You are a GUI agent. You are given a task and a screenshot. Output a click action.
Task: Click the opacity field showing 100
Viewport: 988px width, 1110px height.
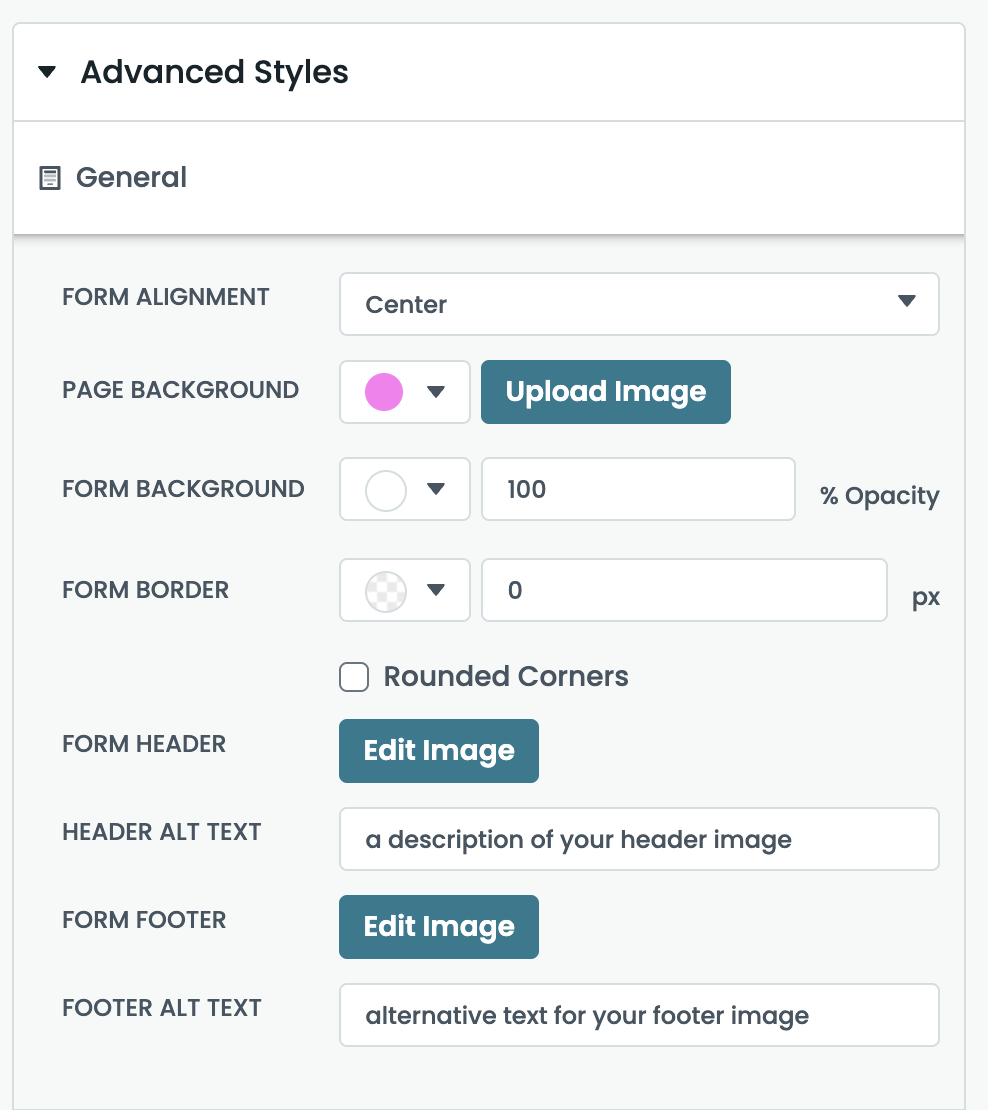tap(637, 490)
